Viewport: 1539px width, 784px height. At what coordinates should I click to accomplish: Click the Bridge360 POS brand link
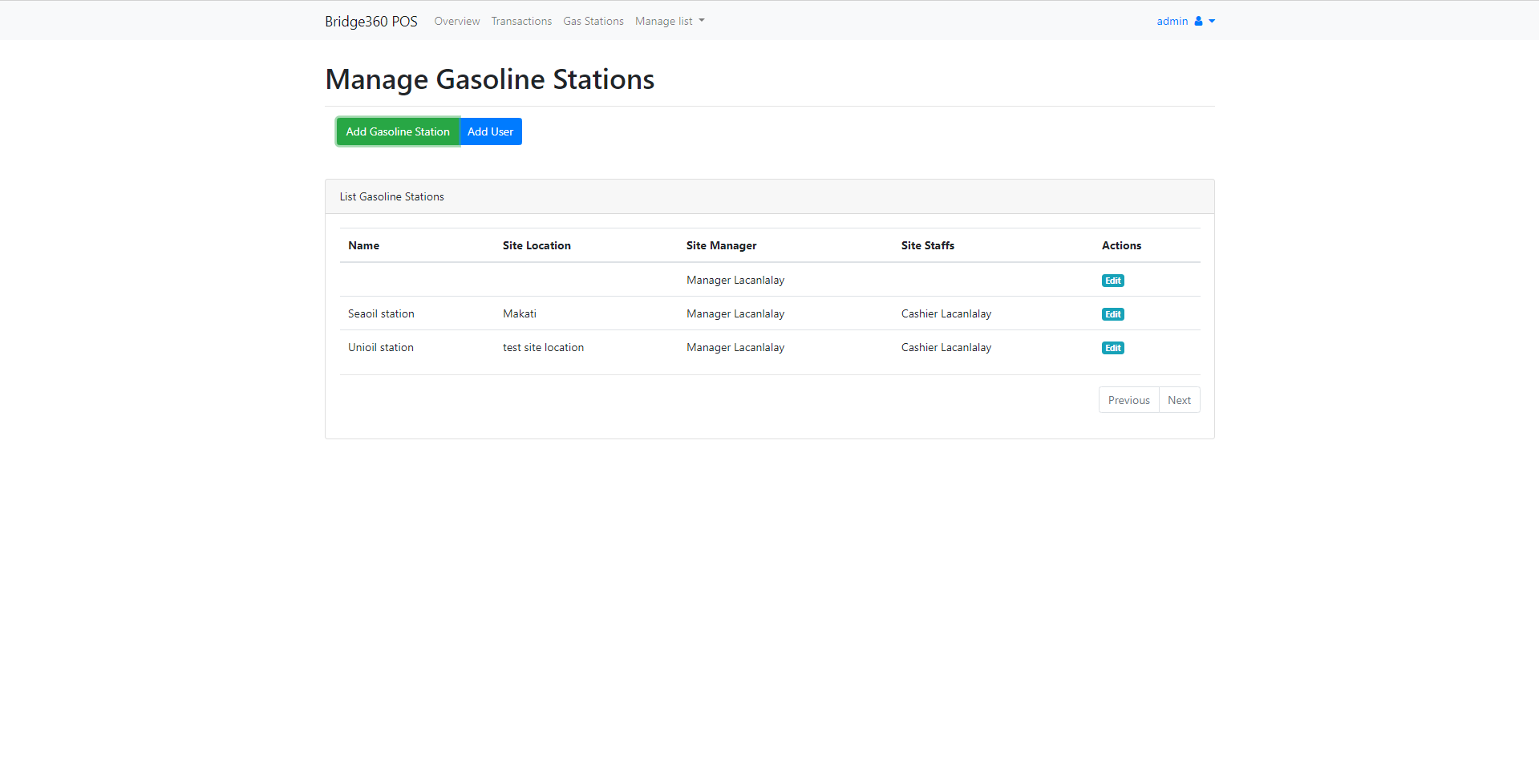click(371, 22)
